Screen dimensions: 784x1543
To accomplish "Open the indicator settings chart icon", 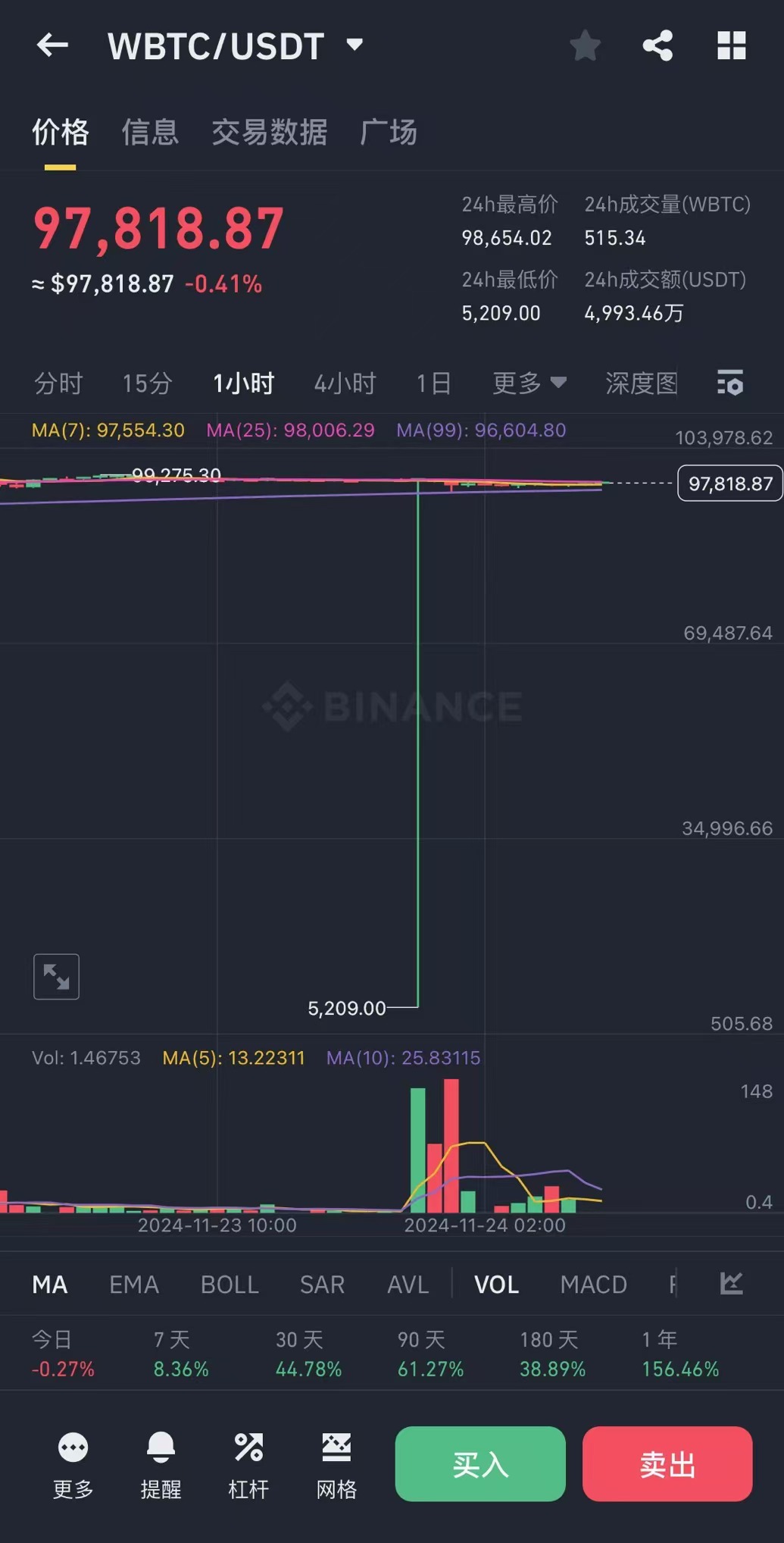I will (x=731, y=1283).
